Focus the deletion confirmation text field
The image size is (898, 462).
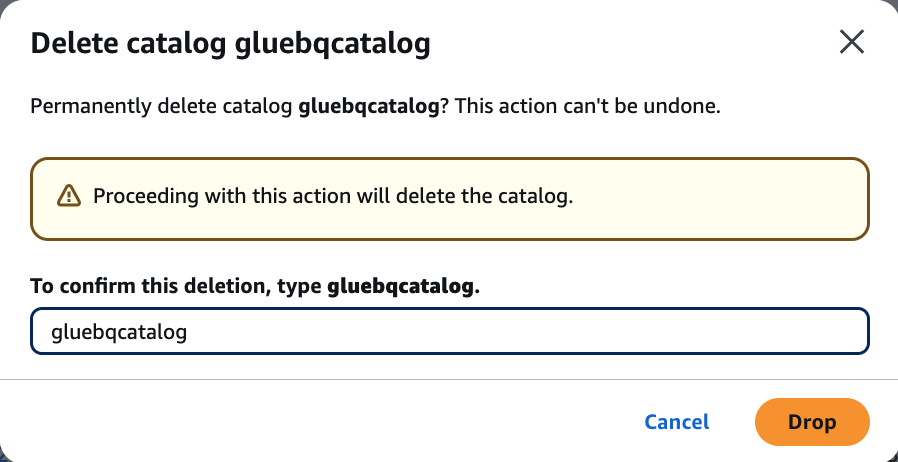pos(449,331)
